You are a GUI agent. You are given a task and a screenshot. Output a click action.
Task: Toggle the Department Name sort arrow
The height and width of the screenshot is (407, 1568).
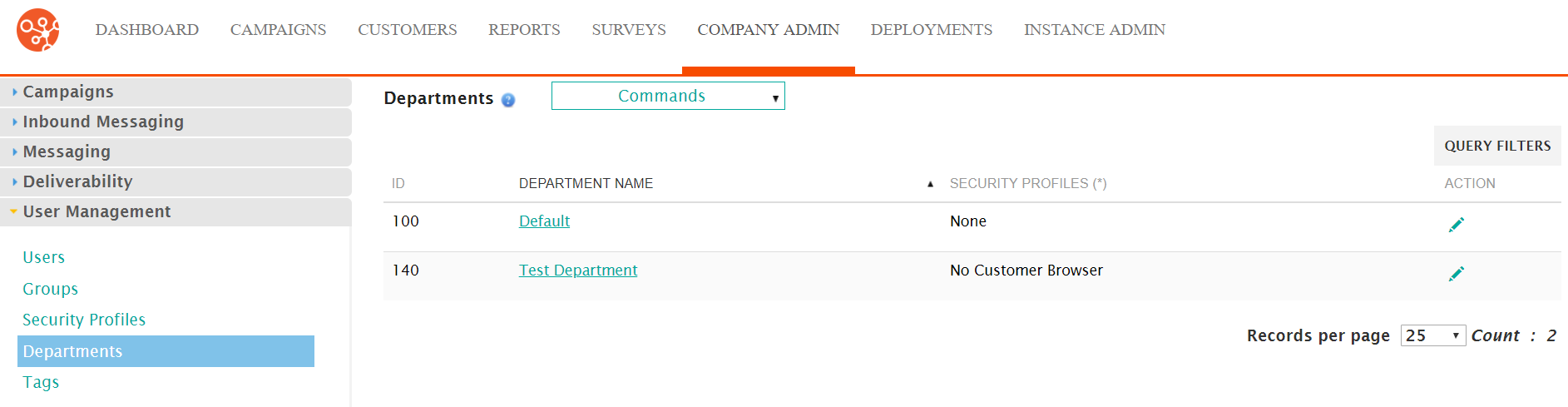click(x=930, y=184)
